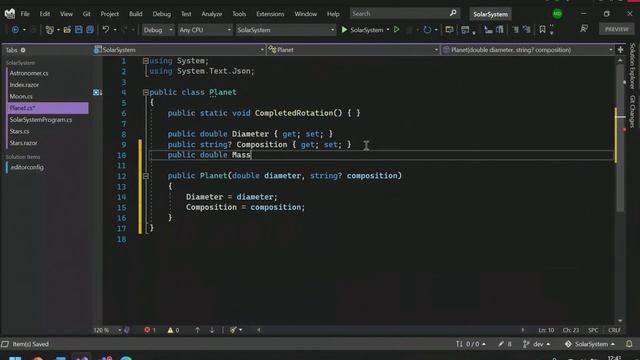Screen dimensions: 640x360
Task: Open Stars.razor tab
Action: tap(24, 143)
